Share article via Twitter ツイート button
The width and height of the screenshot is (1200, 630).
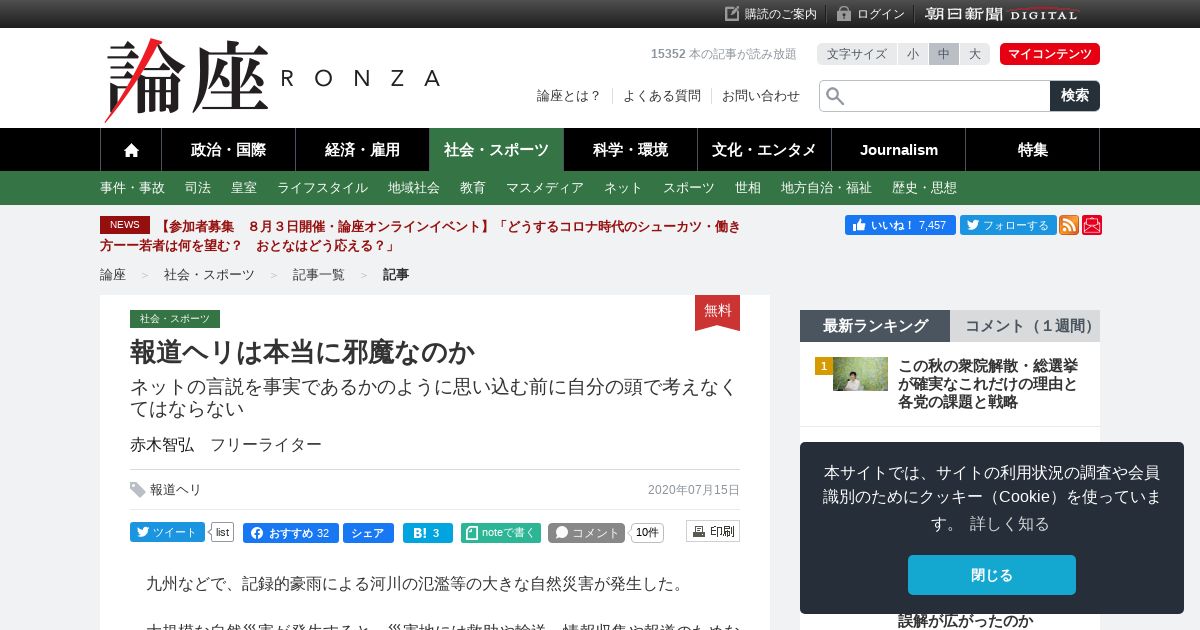tap(167, 532)
